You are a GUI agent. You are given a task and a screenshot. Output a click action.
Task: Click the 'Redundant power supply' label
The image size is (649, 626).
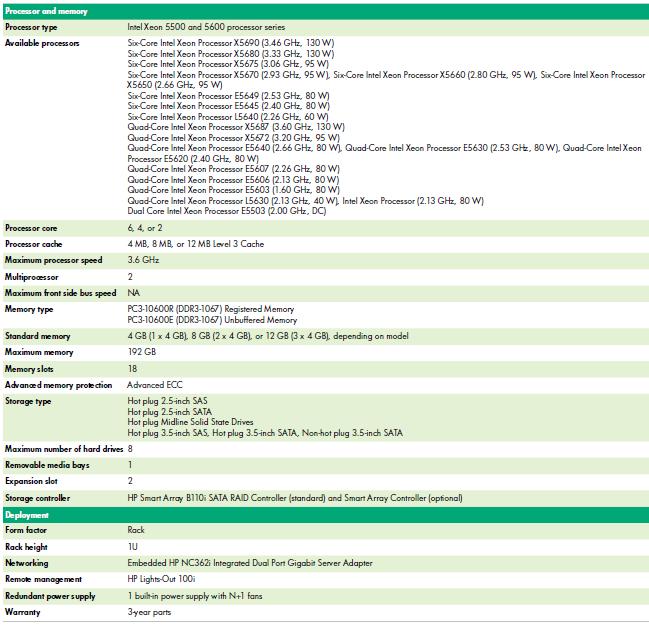(50, 596)
